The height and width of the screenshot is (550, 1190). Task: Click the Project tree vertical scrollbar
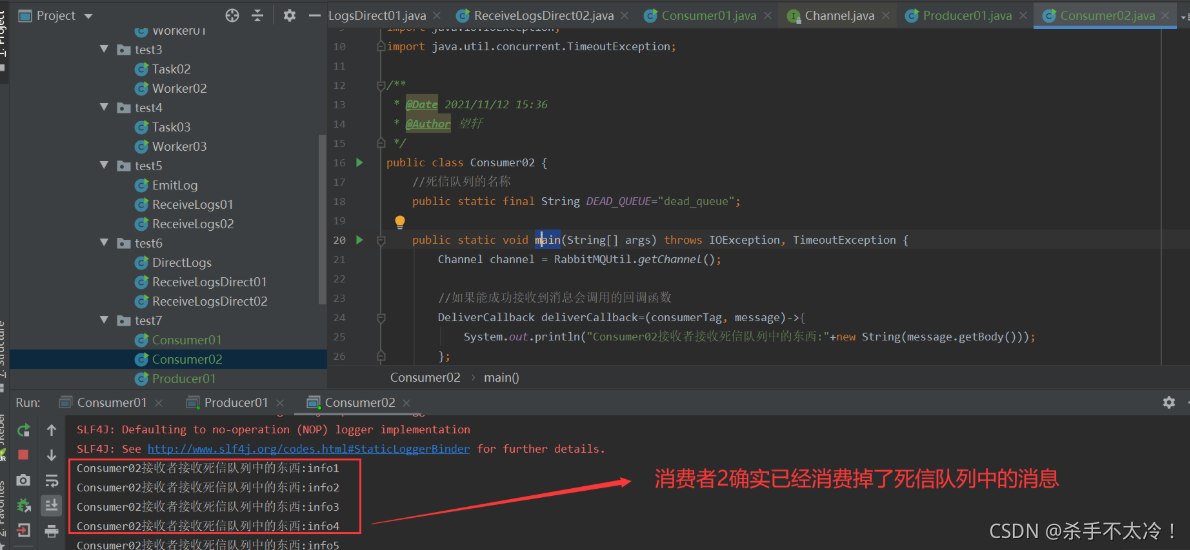click(323, 220)
